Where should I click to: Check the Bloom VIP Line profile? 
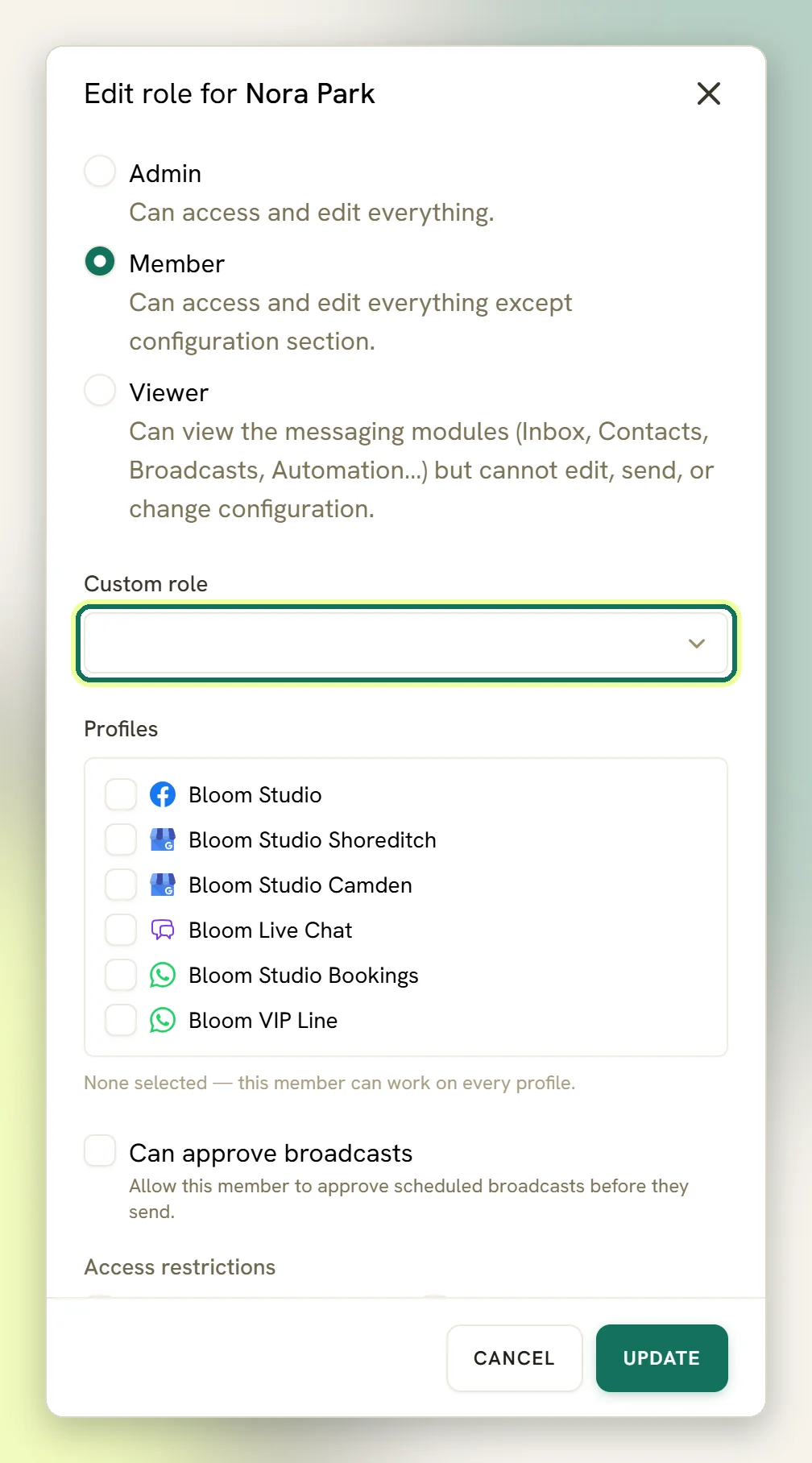coord(121,1020)
